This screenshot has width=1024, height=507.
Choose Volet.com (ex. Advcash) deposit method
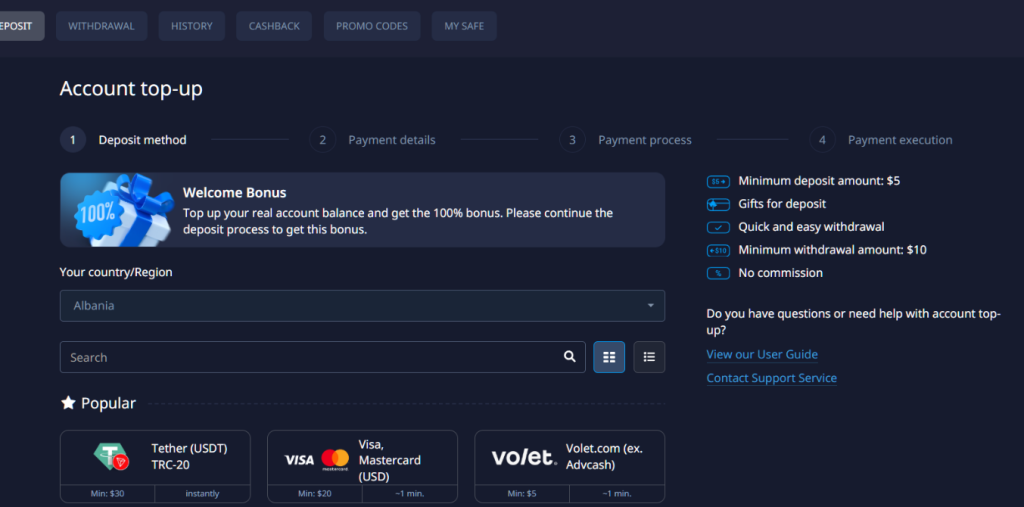(569, 466)
